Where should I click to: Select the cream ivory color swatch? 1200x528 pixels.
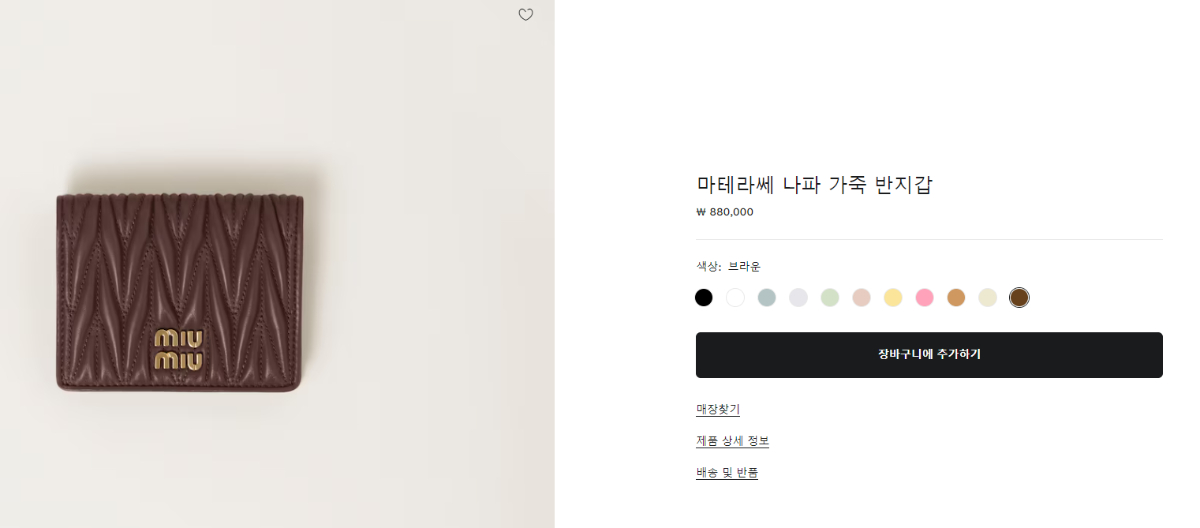tap(987, 297)
